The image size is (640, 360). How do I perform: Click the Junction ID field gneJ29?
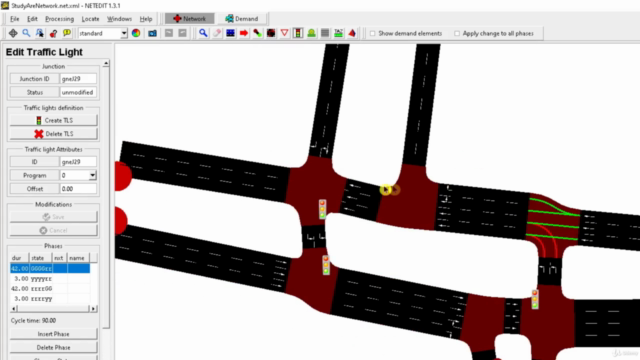click(78, 79)
